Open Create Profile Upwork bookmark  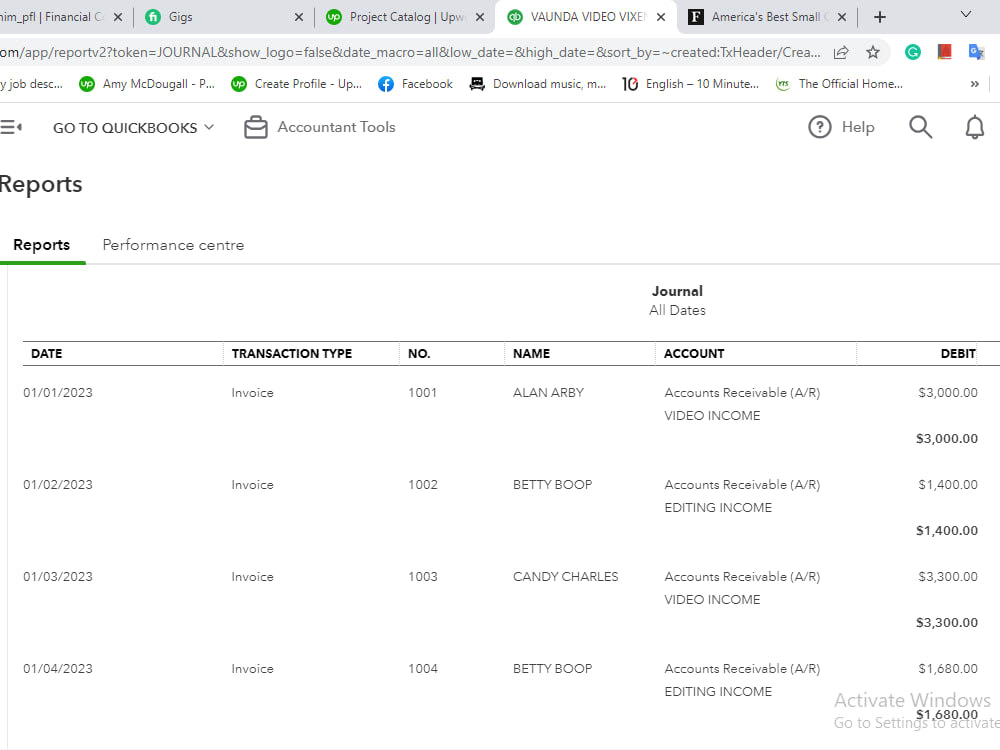297,84
